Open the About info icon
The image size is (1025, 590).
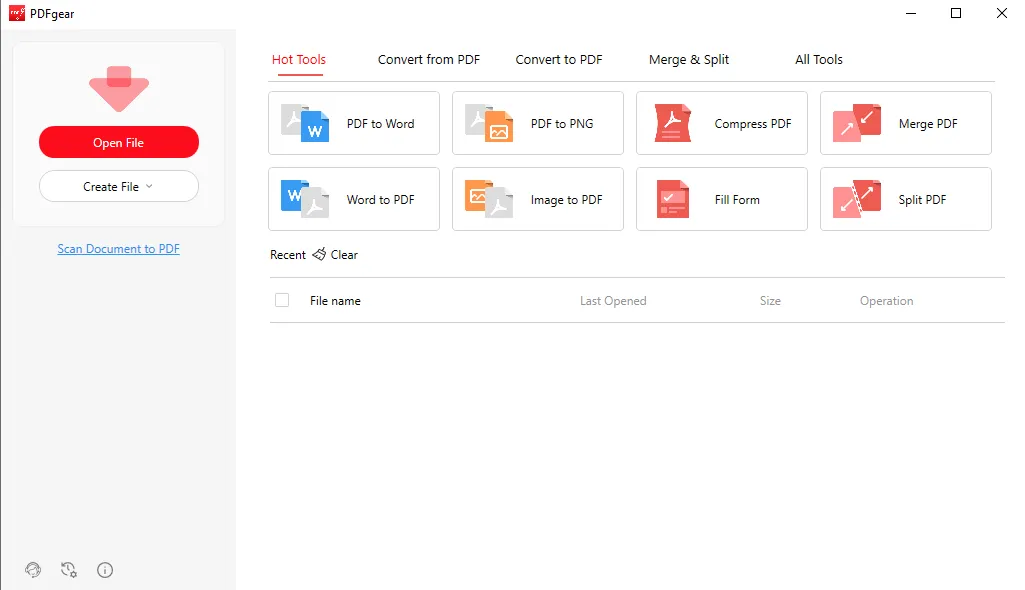pos(105,570)
